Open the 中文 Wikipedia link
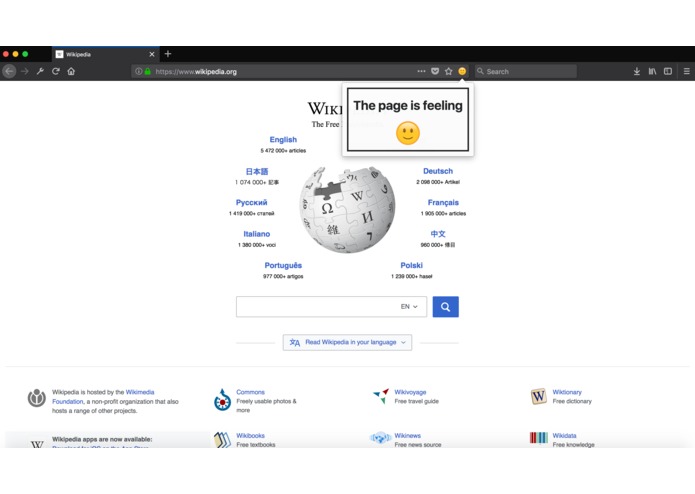 438,234
